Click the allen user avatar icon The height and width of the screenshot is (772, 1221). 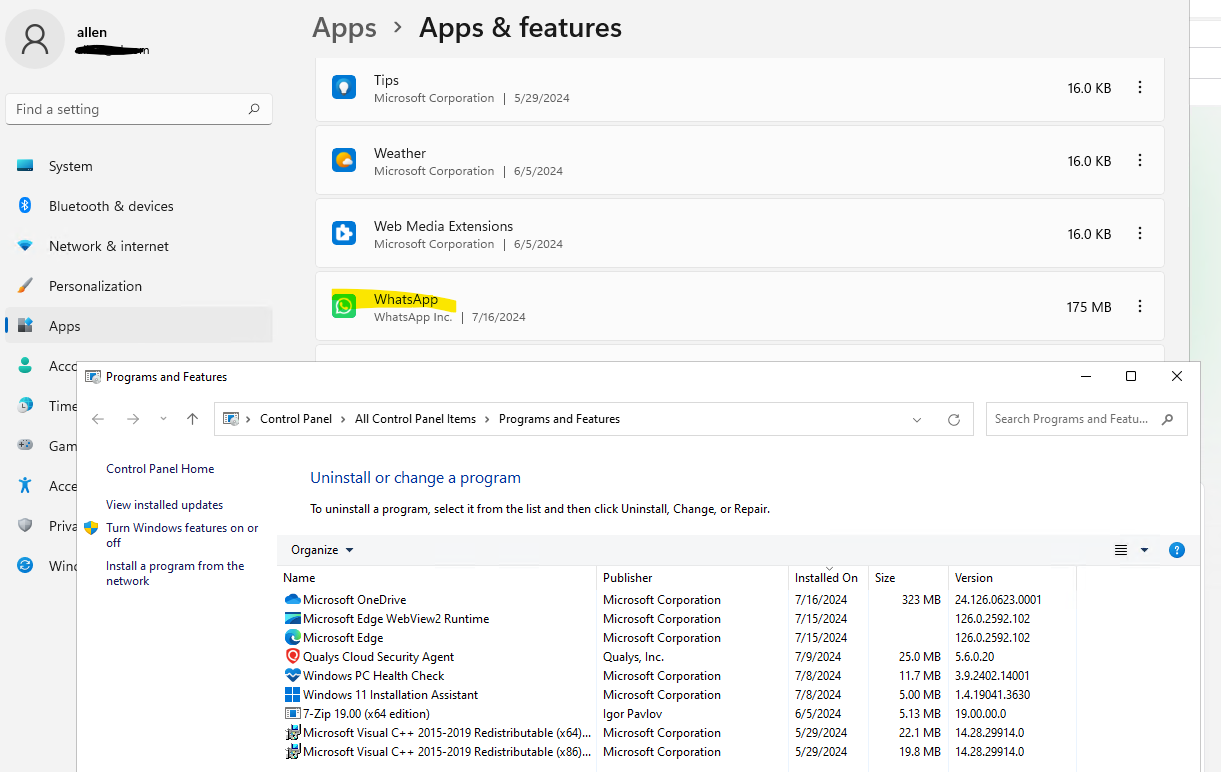click(35, 39)
